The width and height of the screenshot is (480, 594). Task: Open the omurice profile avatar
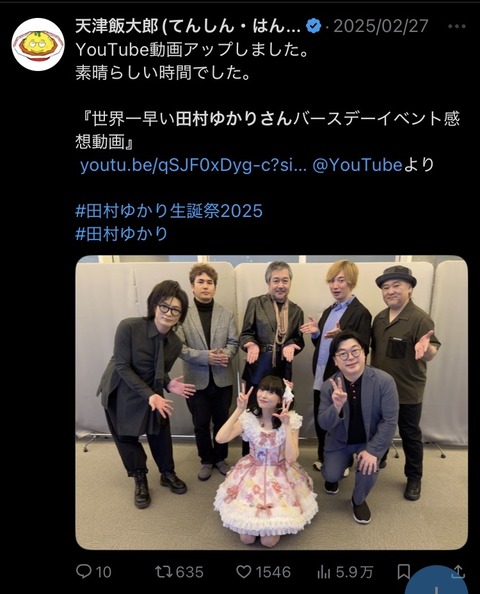click(38, 44)
